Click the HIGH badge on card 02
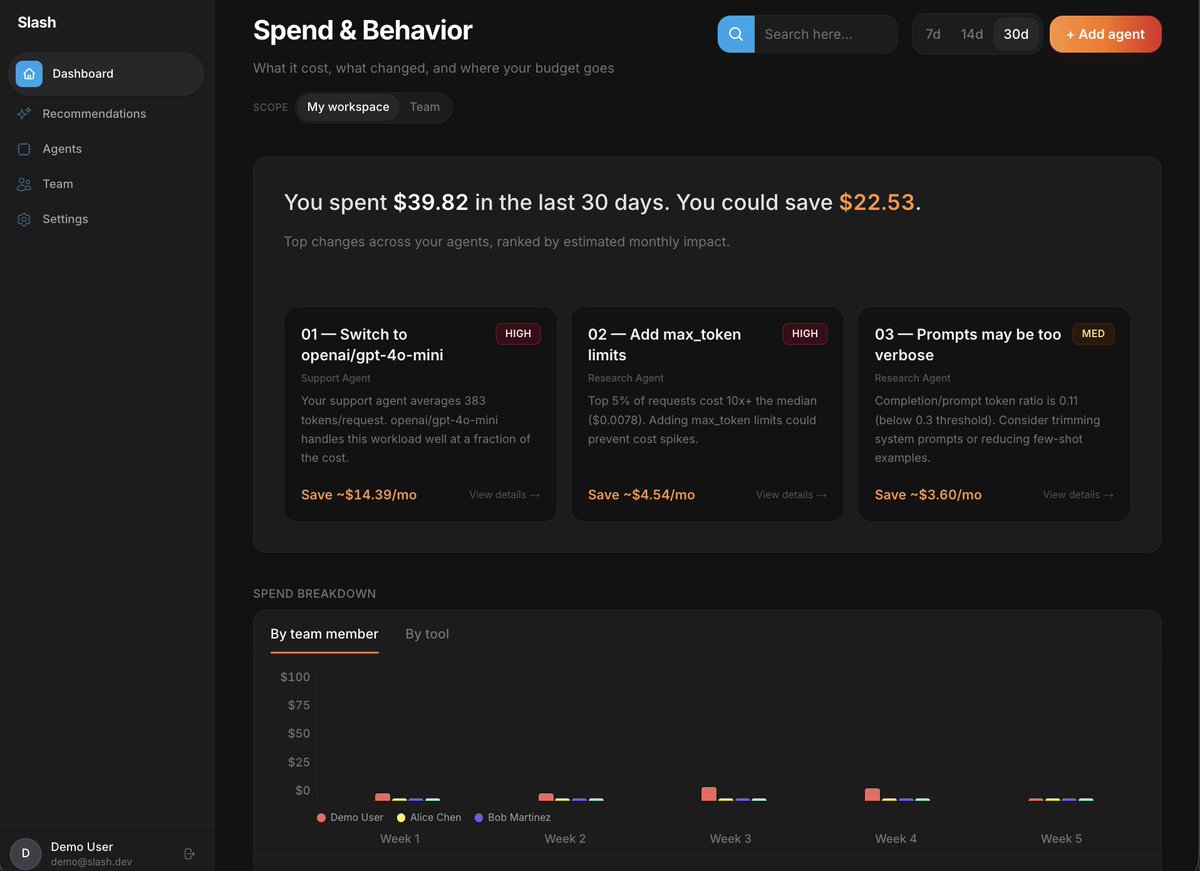The image size is (1200, 871). pyautogui.click(x=805, y=334)
